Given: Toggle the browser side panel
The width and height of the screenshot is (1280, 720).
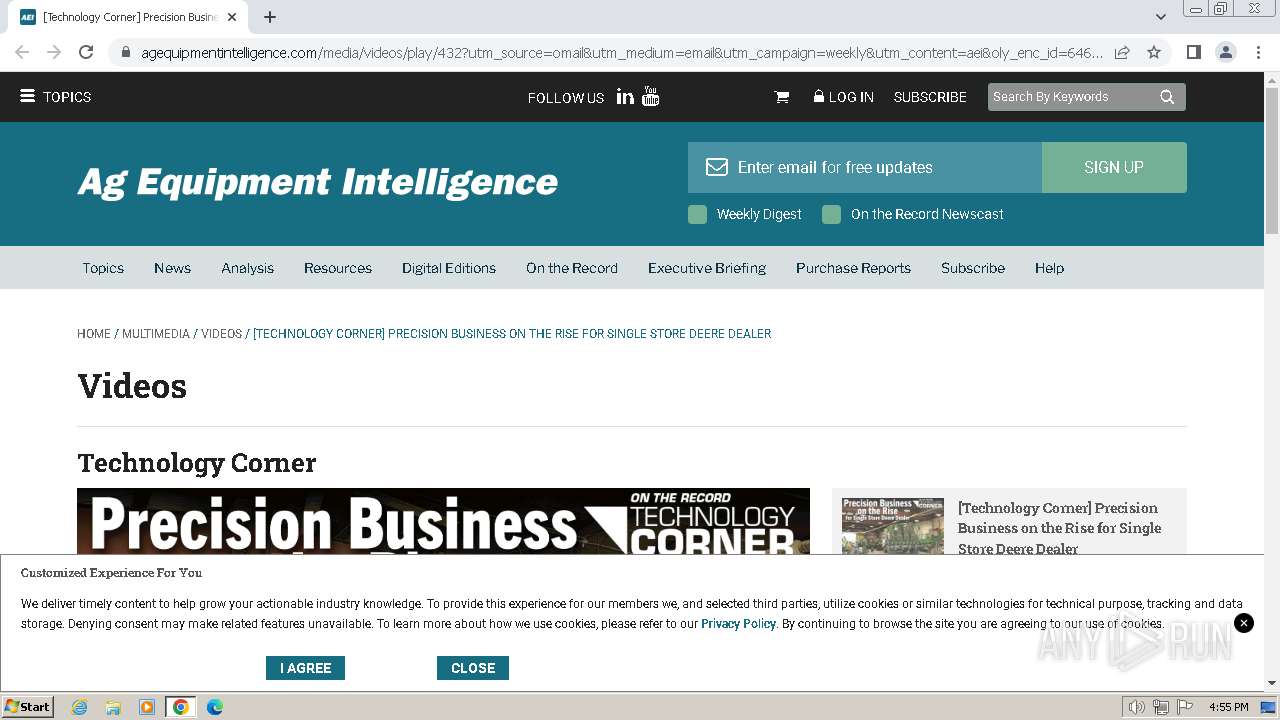Looking at the screenshot, I should click(1193, 52).
